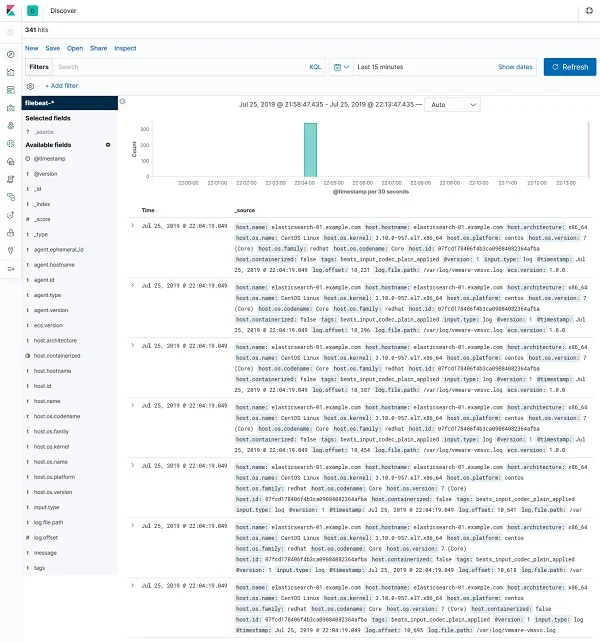Open the Auto interval dropdown
Image resolution: width=600 pixels, height=642 pixels.
coord(452,105)
